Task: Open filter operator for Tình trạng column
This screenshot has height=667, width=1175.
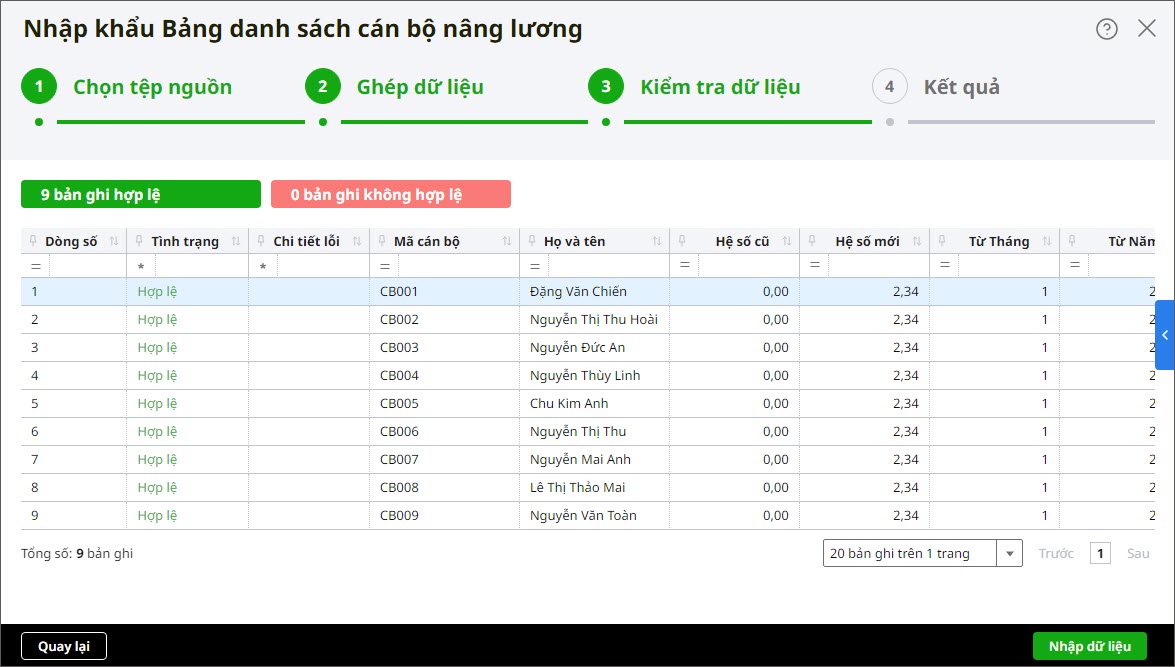Action: 141,267
